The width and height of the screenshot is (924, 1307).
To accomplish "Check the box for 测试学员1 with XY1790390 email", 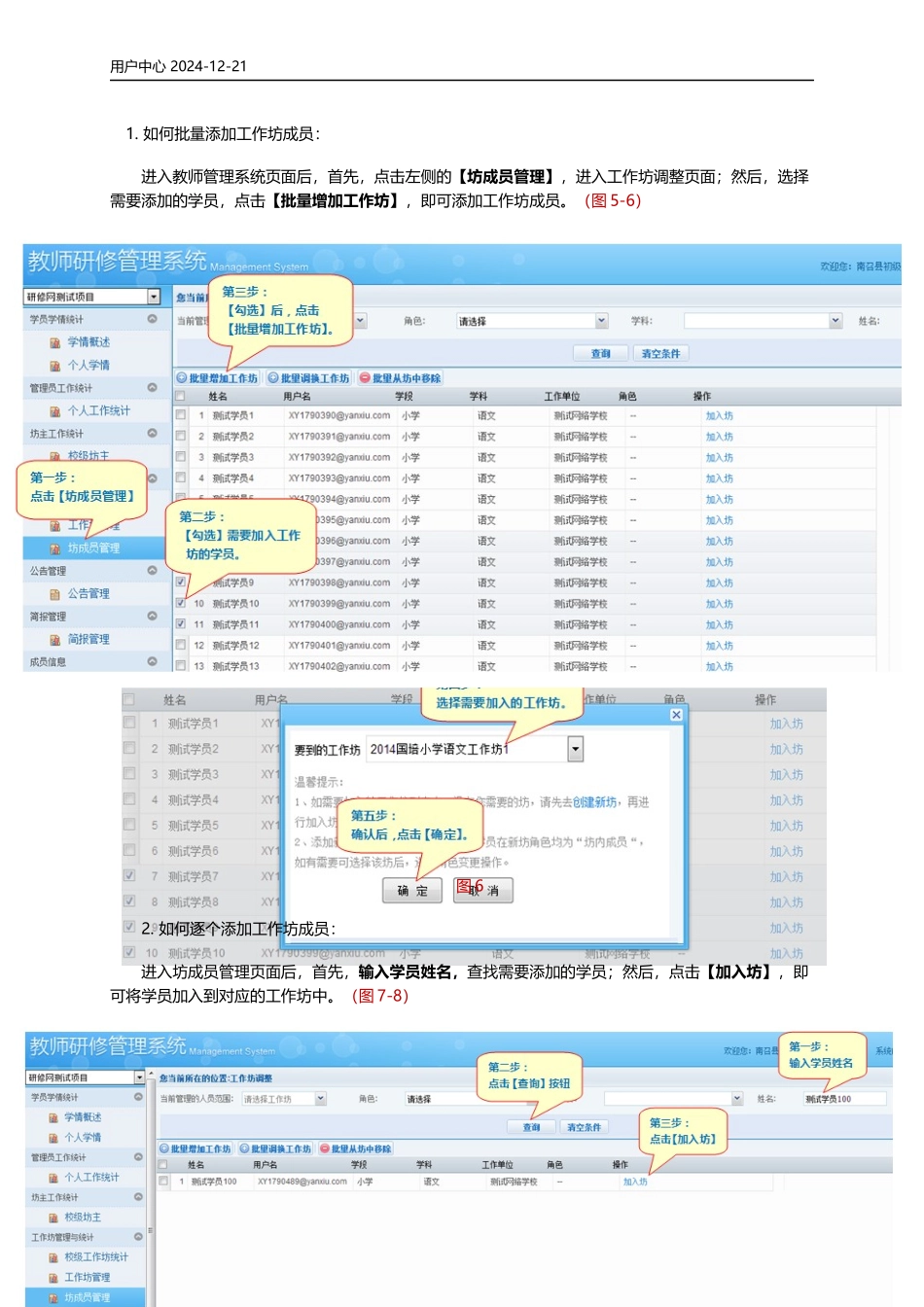I will [180, 414].
